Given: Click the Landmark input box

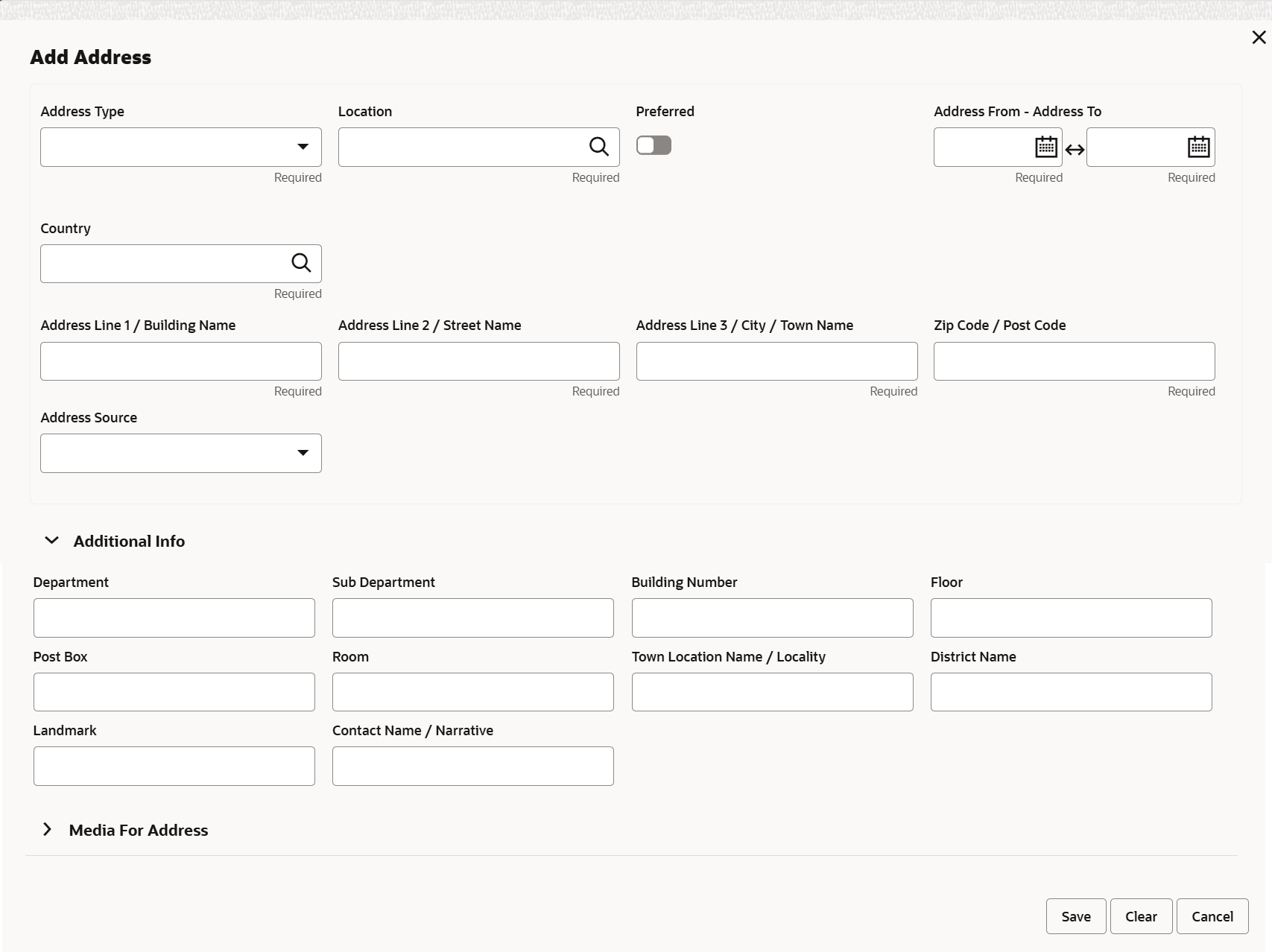Looking at the screenshot, I should pos(174,766).
